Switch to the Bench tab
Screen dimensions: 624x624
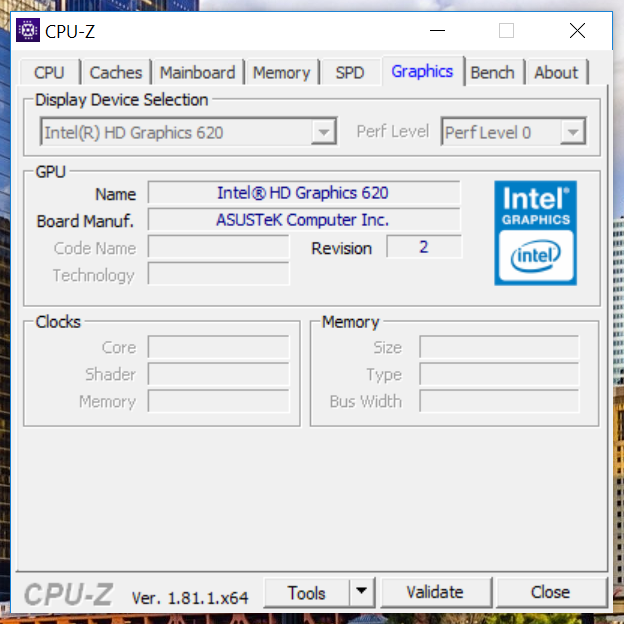pyautogui.click(x=493, y=72)
